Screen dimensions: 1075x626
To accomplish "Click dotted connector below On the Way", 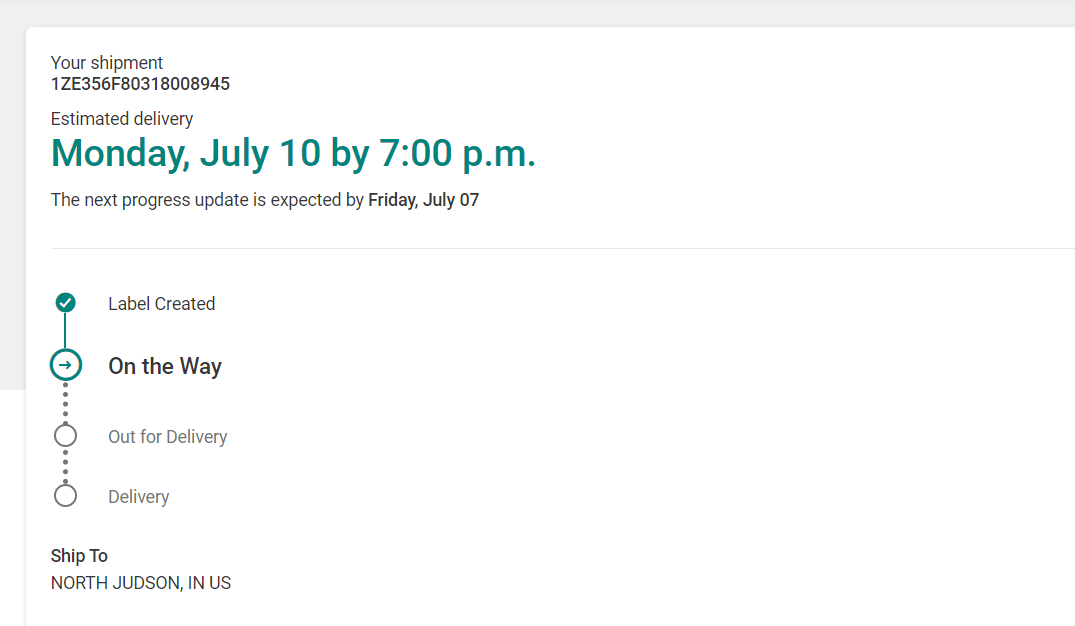I will (65, 402).
